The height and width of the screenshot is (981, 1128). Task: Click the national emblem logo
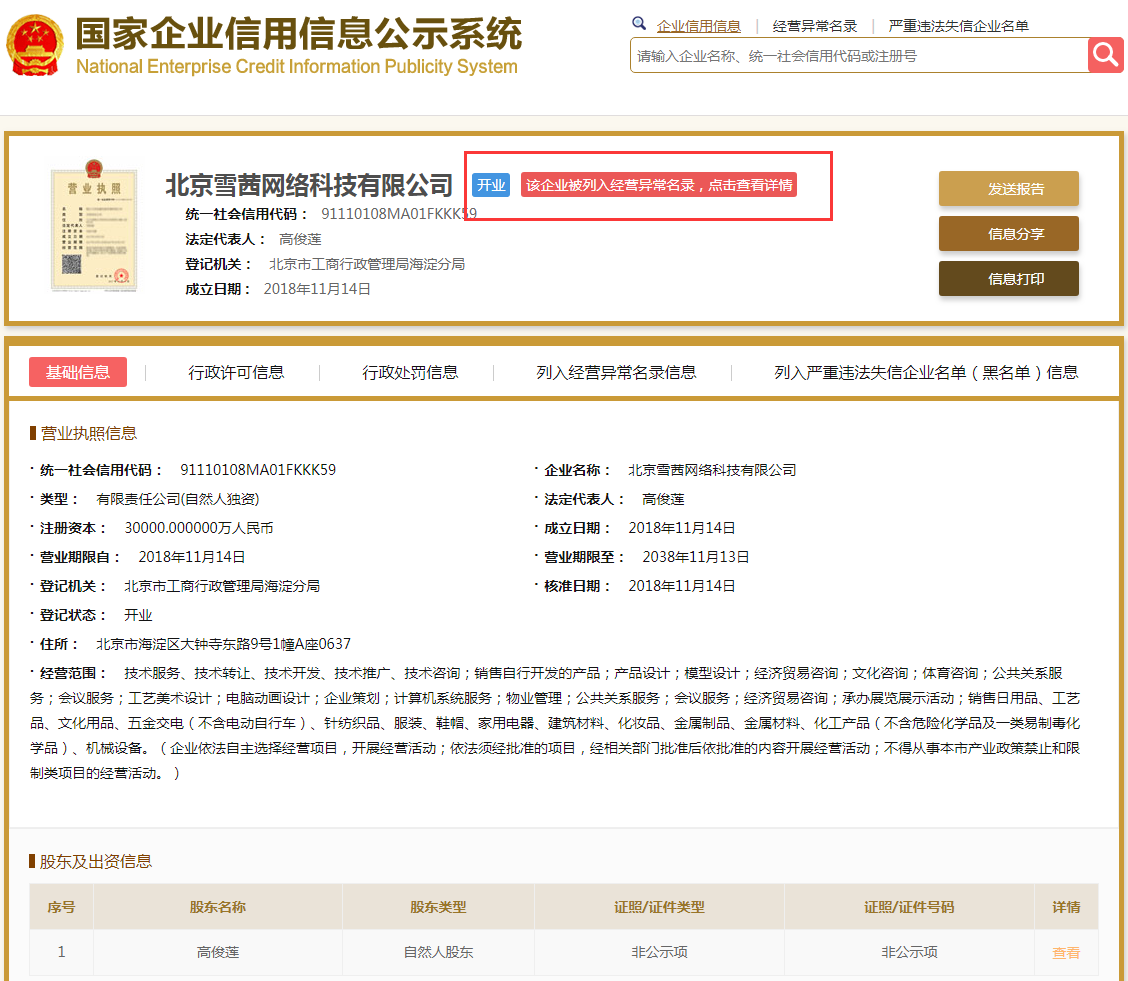coord(34,45)
